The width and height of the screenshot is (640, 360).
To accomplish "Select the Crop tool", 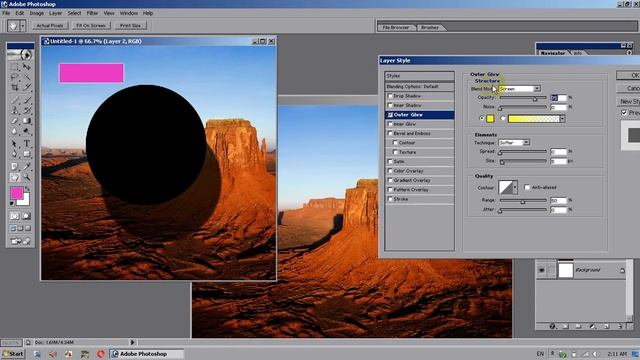I will [14, 87].
